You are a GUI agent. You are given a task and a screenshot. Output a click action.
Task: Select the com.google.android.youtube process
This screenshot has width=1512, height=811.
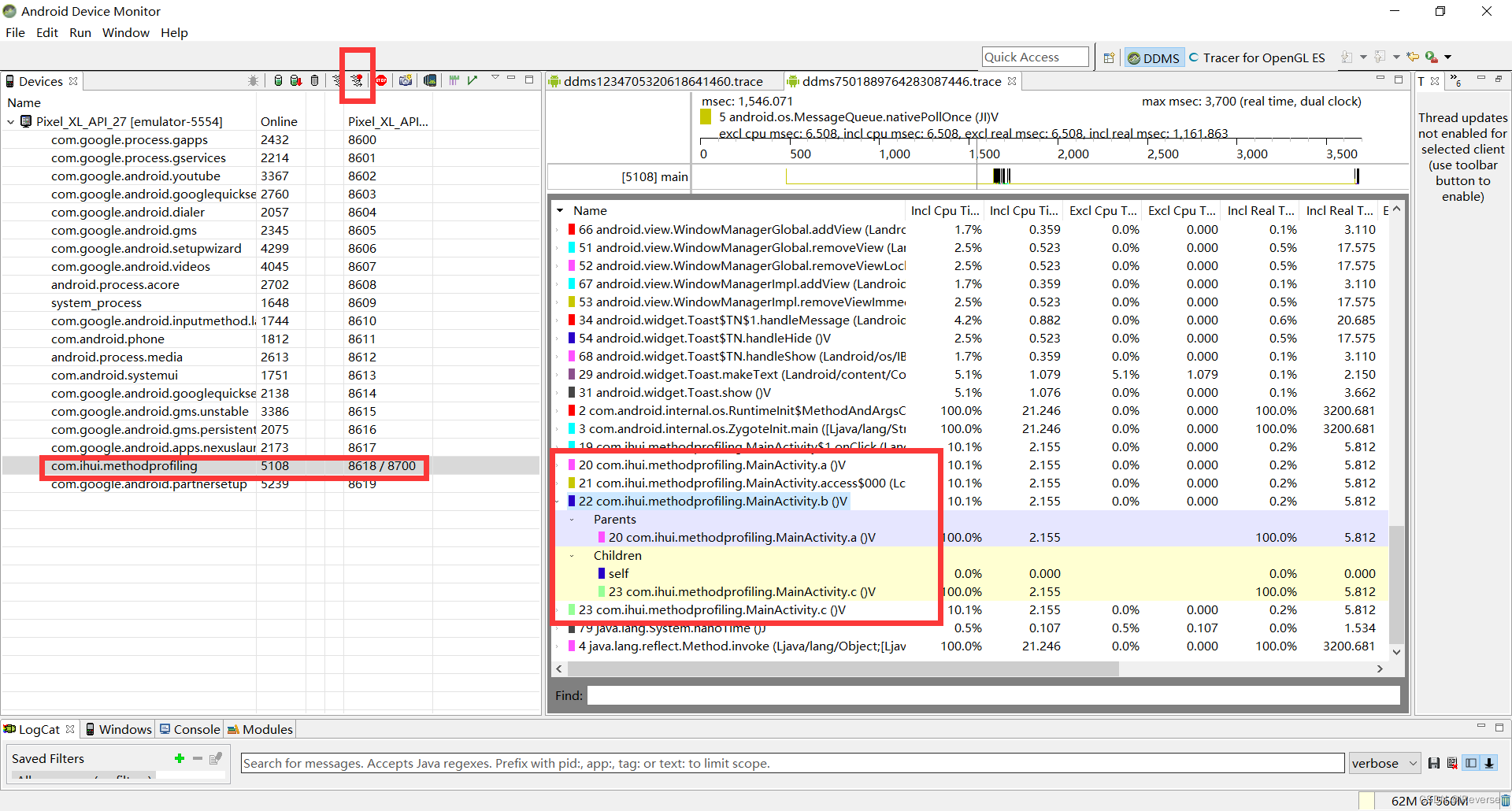(270, 176)
